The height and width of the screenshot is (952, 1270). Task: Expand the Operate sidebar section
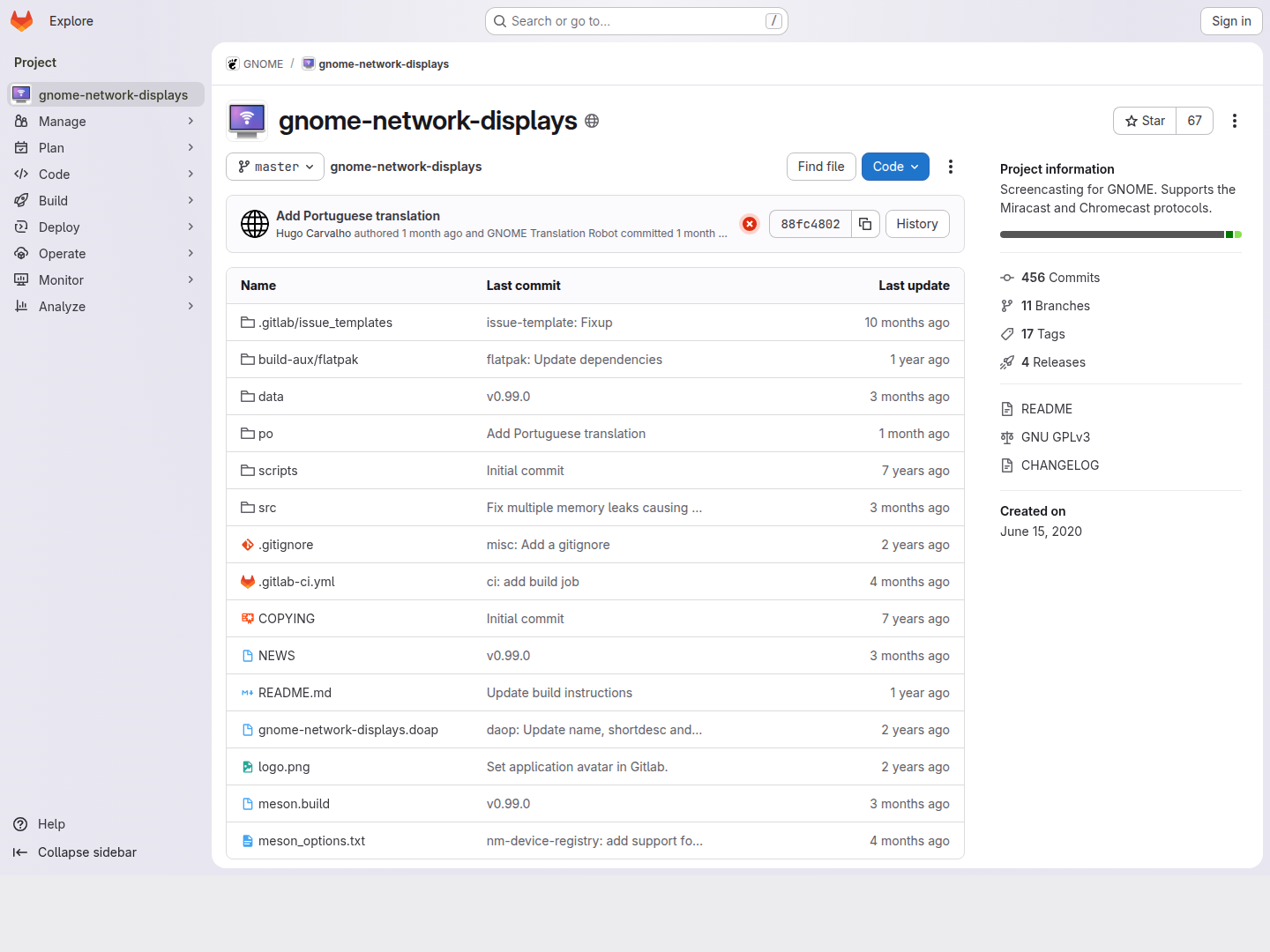(x=106, y=254)
